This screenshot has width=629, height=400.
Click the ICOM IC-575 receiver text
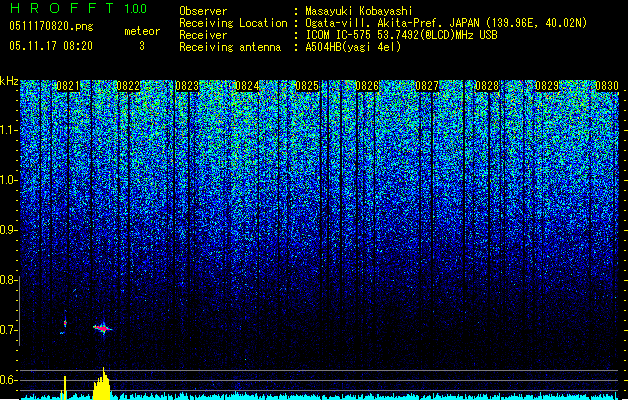tap(401, 35)
